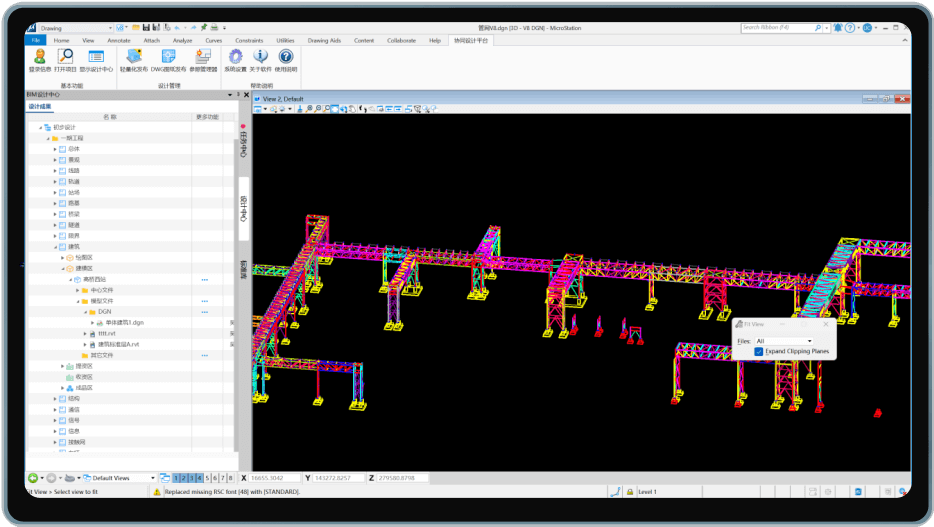Toggle view 3 button in view groups
The image size is (934, 527).
(192, 478)
